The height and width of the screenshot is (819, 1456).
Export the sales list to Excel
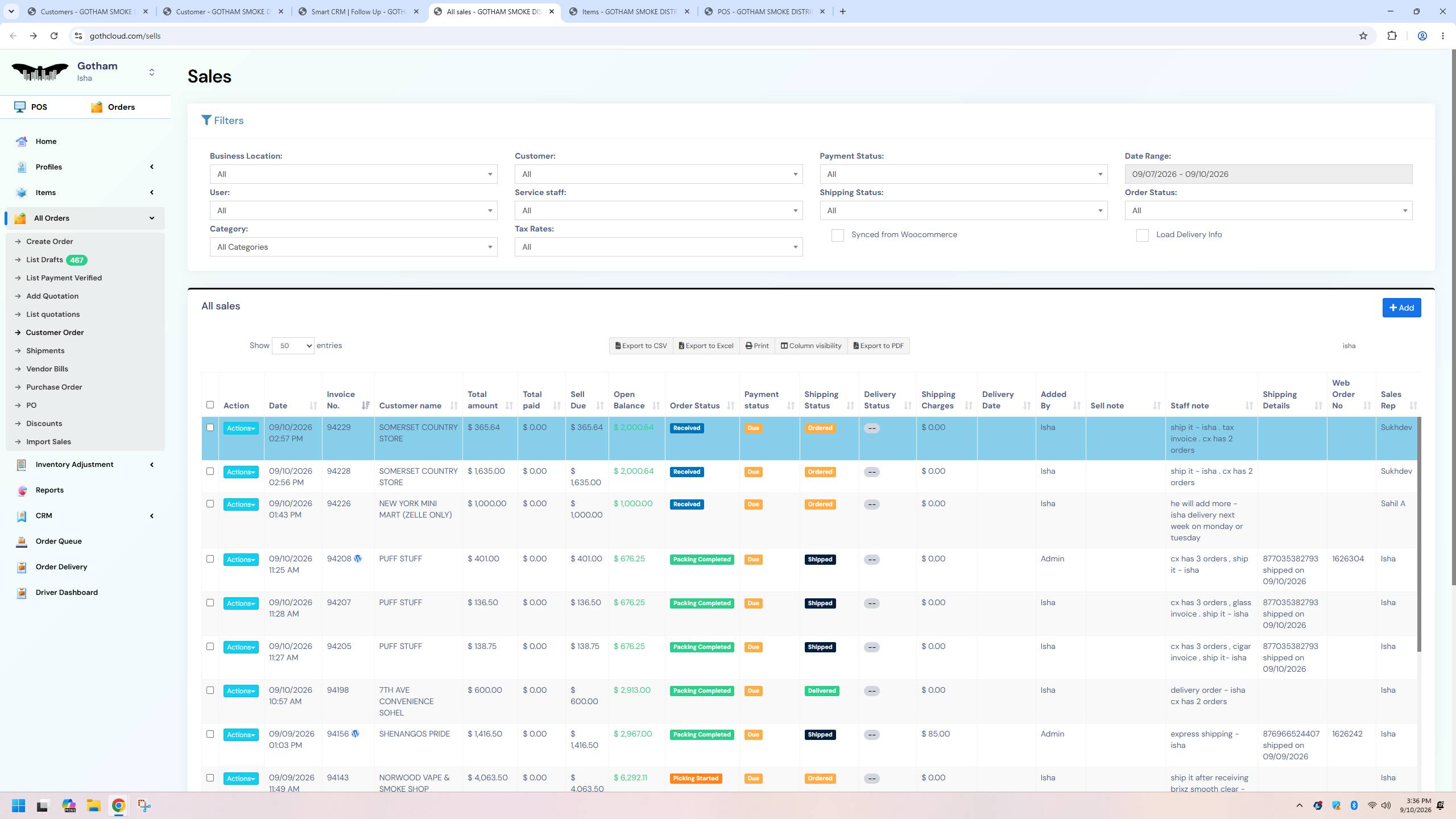pos(706,346)
